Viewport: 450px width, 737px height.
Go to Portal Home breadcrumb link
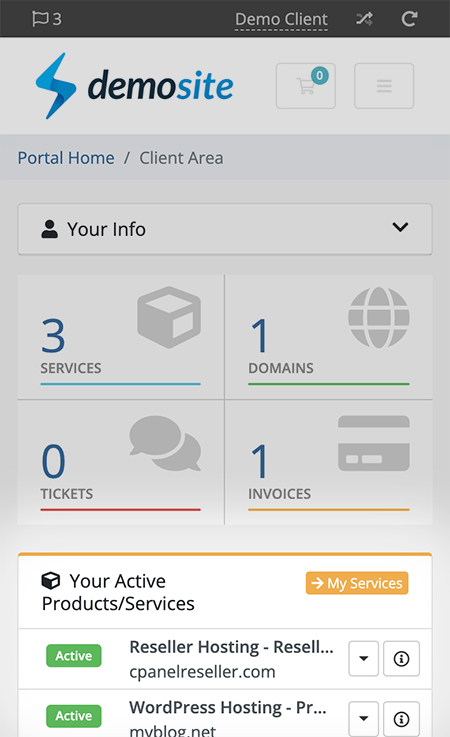[66, 158]
